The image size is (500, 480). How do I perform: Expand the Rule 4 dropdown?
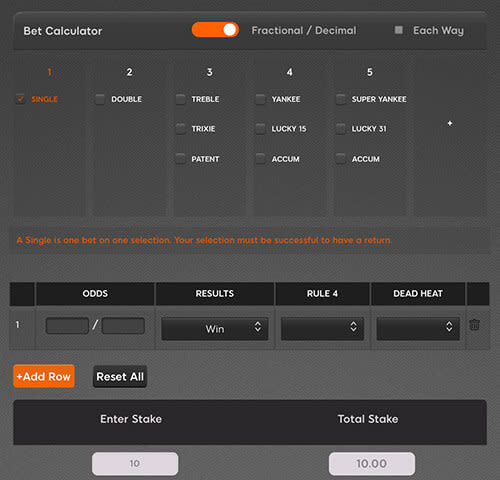[322, 329]
